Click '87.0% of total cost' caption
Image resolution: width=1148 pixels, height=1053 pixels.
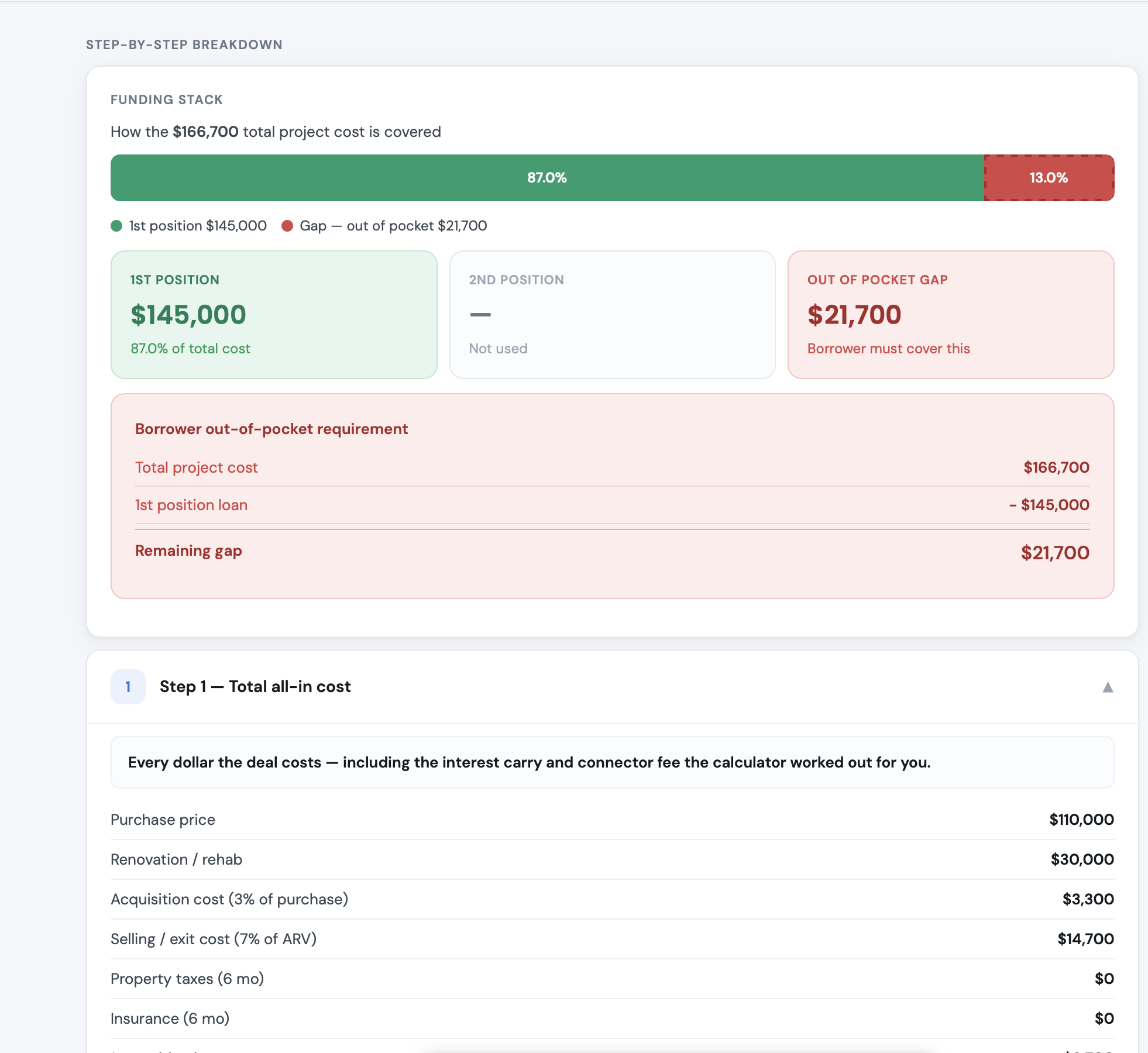tap(190, 349)
